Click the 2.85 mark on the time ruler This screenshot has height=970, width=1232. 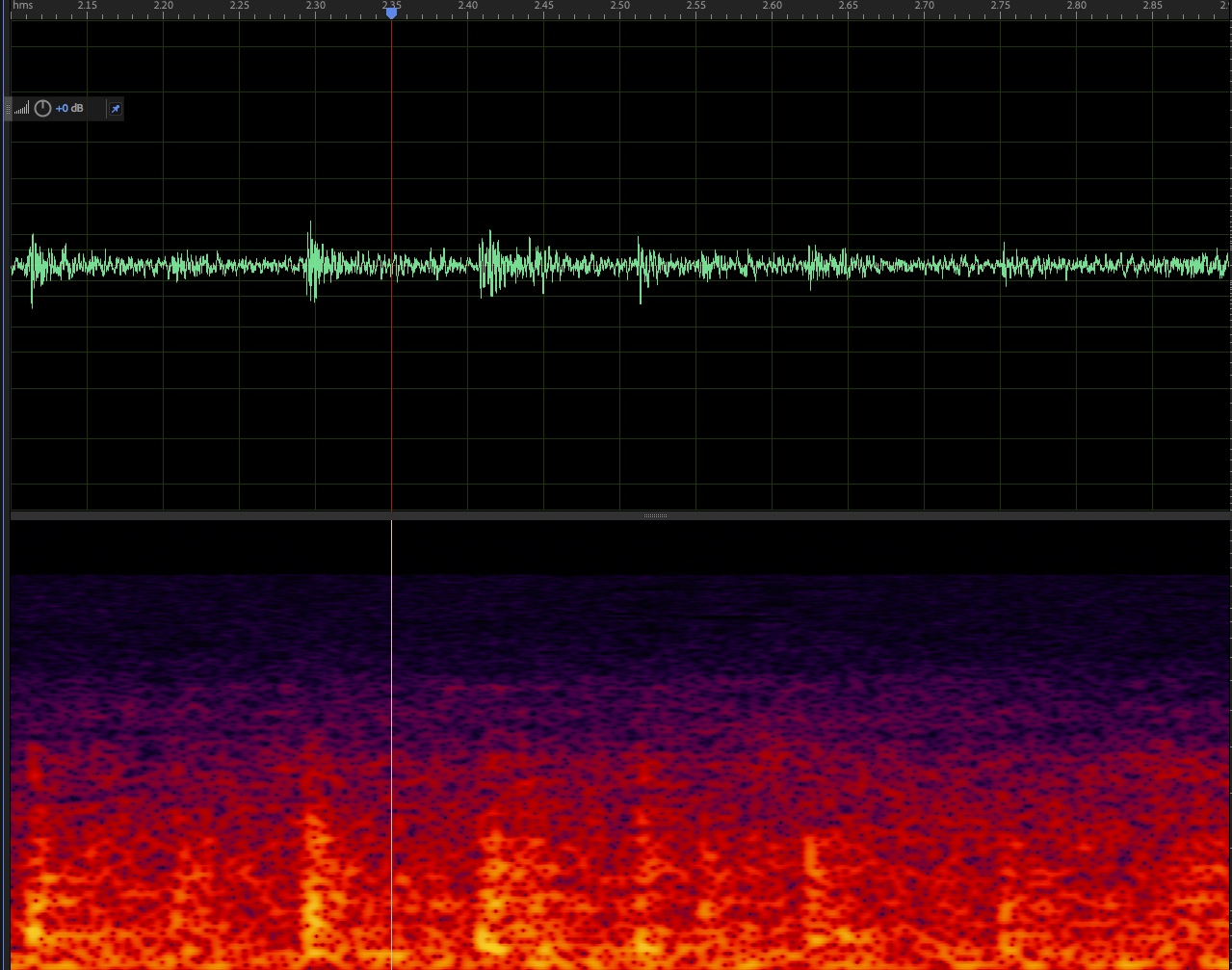[1152, 6]
